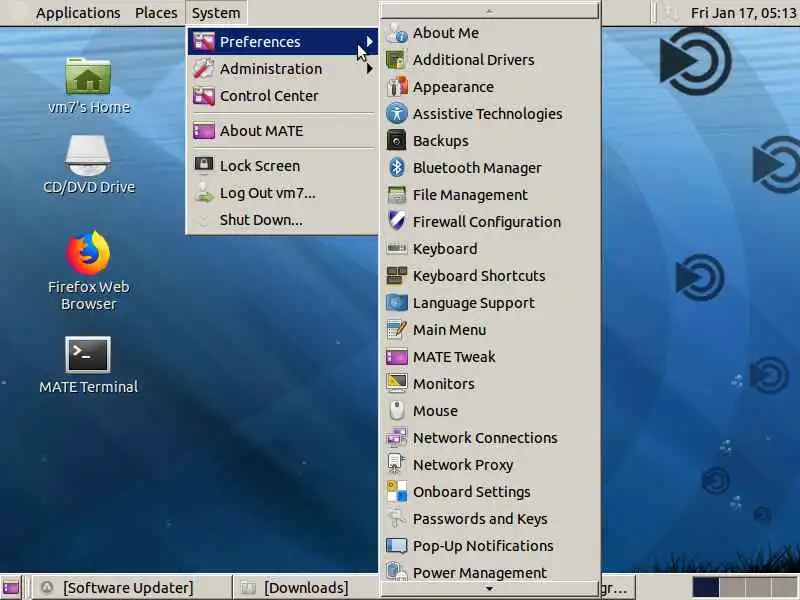Viewport: 800px width, 600px height.
Task: Click the Main Menu editor icon
Action: 396,330
